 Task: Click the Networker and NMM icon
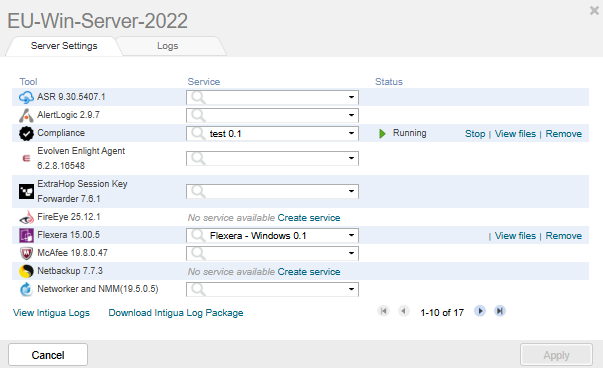(26, 289)
